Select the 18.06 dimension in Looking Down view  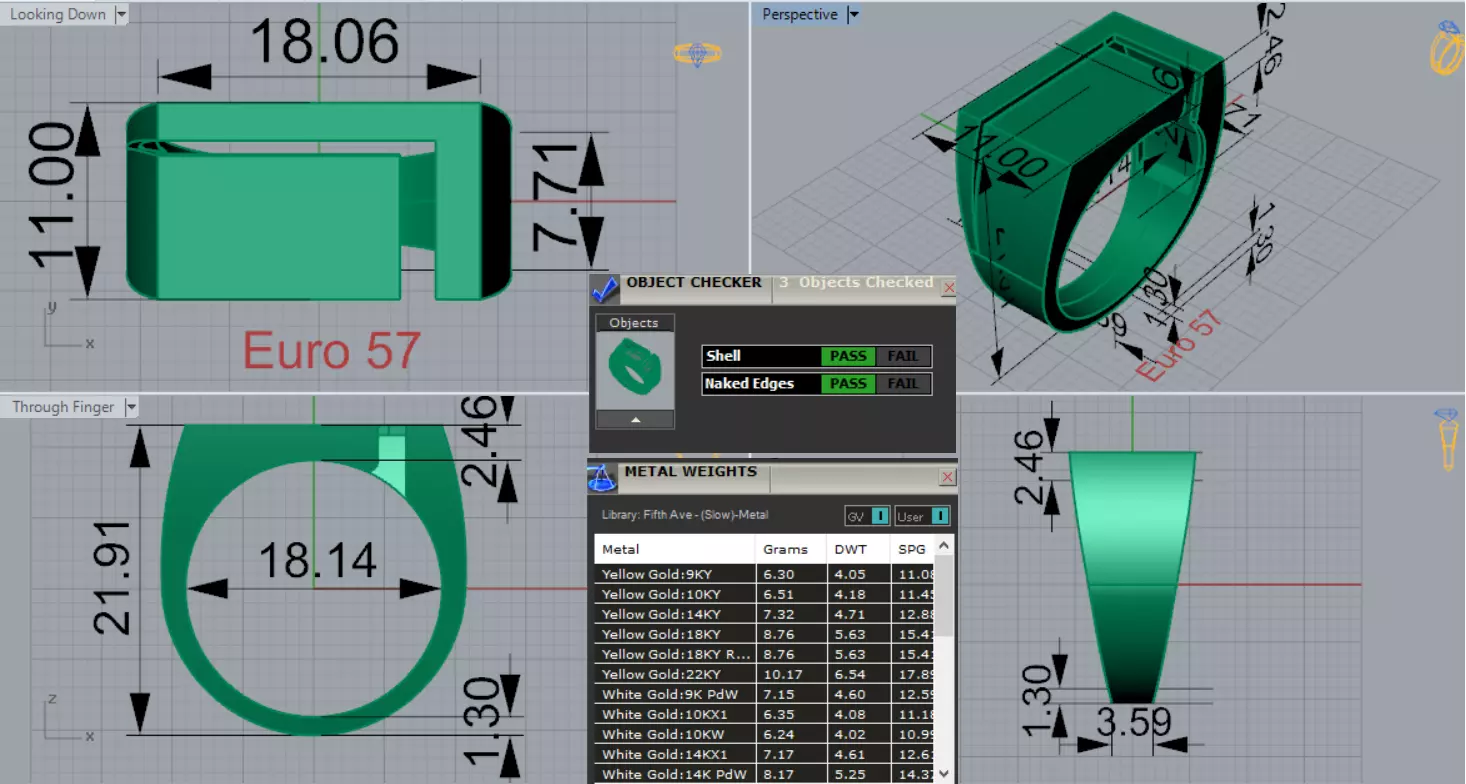click(324, 43)
